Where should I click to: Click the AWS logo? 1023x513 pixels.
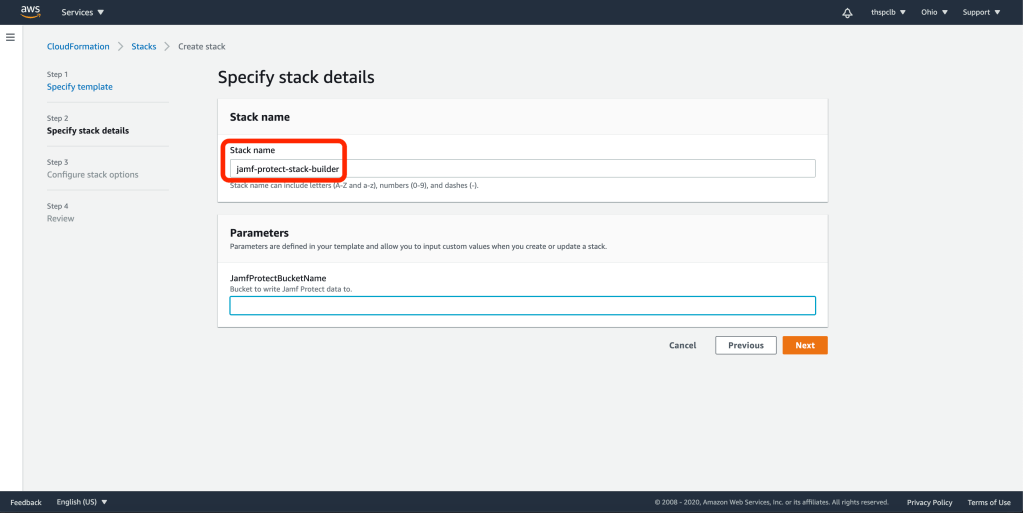click(30, 12)
